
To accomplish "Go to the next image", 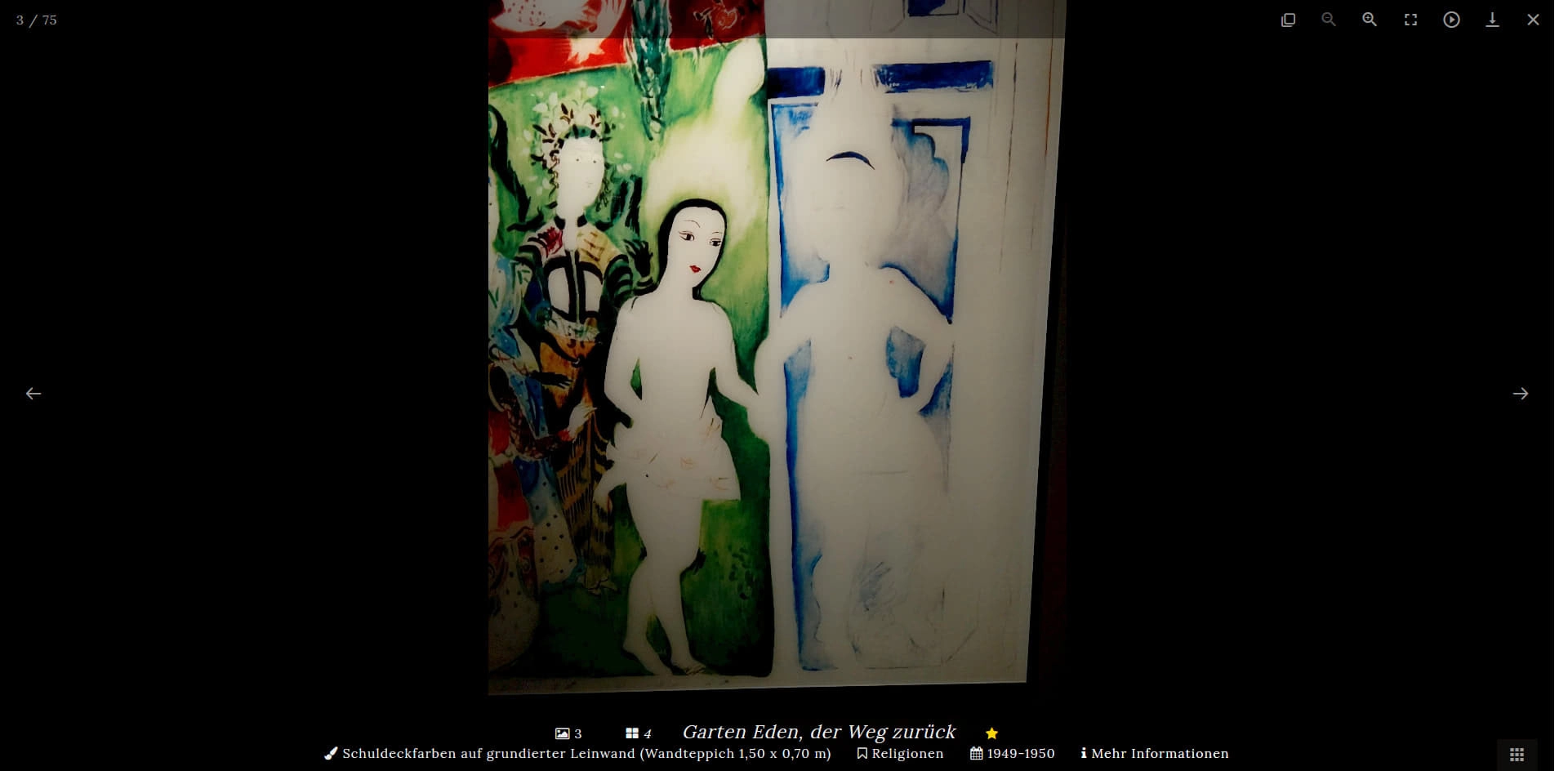I will pos(1520,394).
